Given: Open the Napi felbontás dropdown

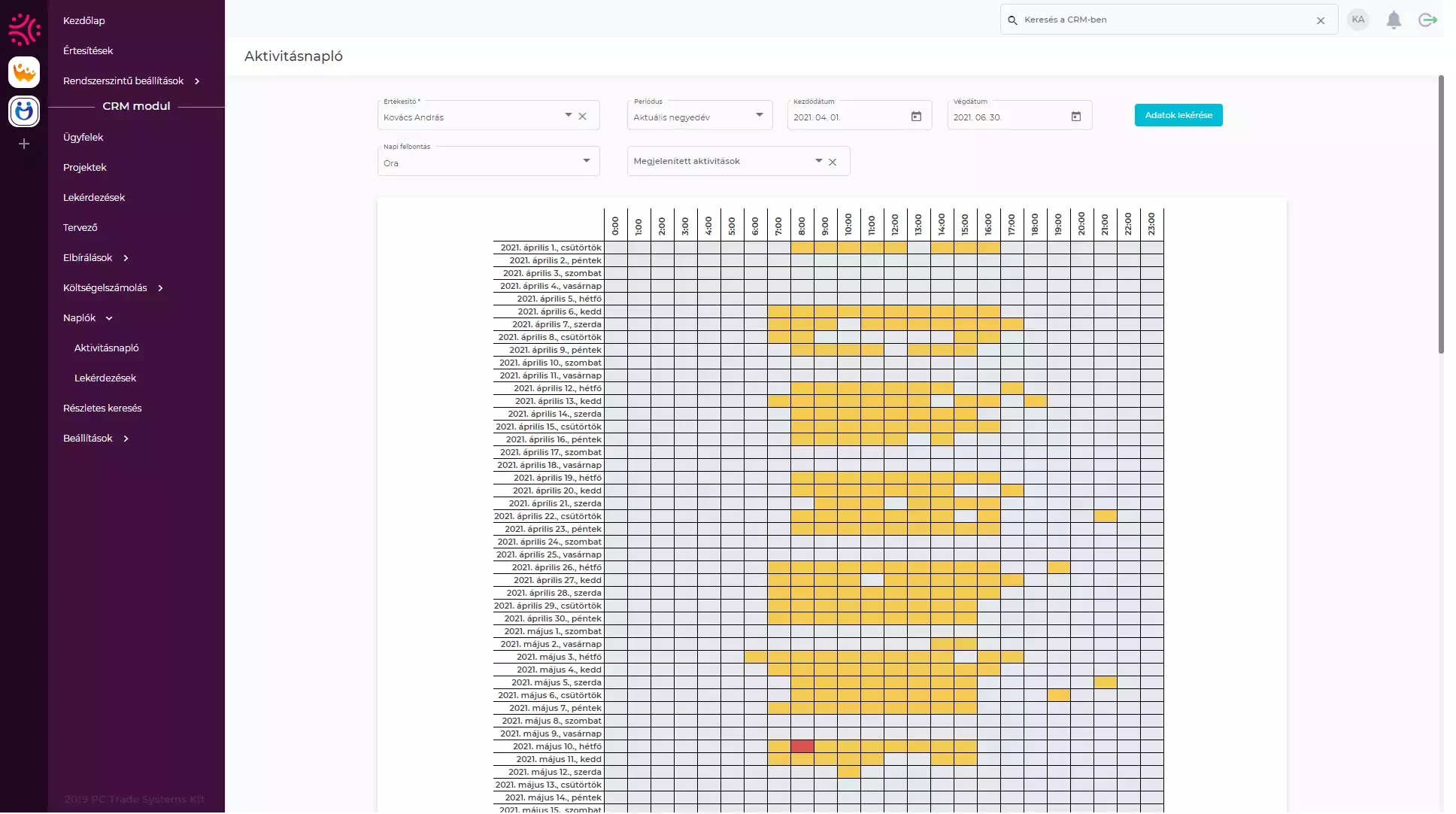Looking at the screenshot, I should (587, 161).
